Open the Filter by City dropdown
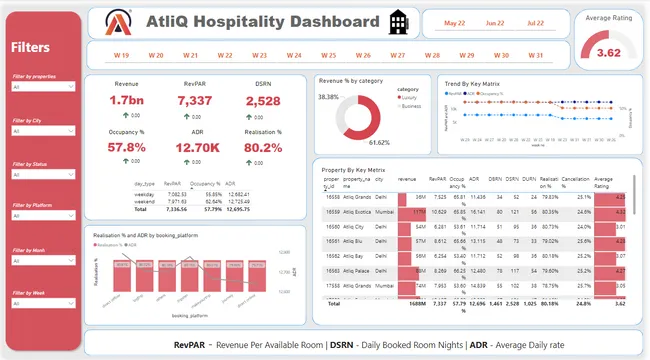 44,131
